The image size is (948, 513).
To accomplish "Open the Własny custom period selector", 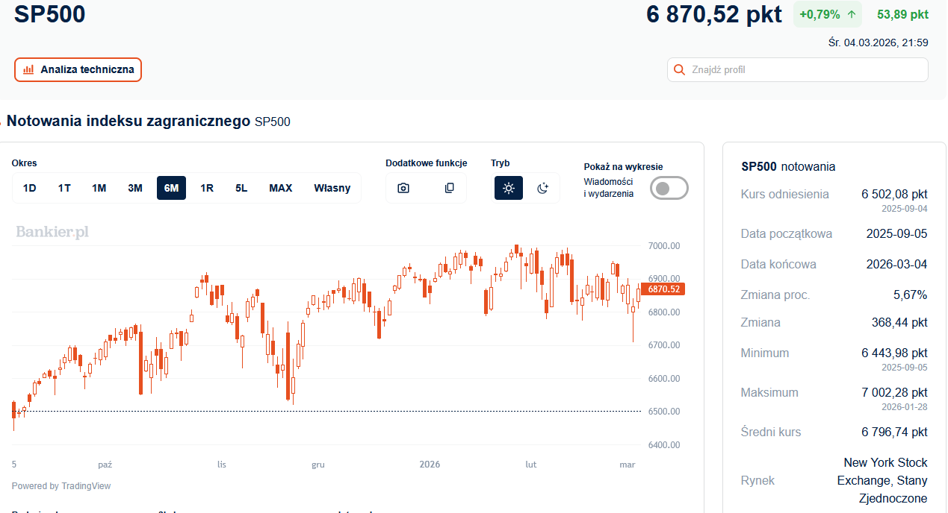I will [332, 188].
